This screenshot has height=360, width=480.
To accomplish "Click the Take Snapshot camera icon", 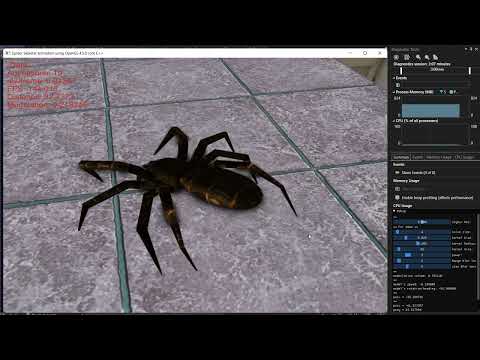I will point(397,189).
